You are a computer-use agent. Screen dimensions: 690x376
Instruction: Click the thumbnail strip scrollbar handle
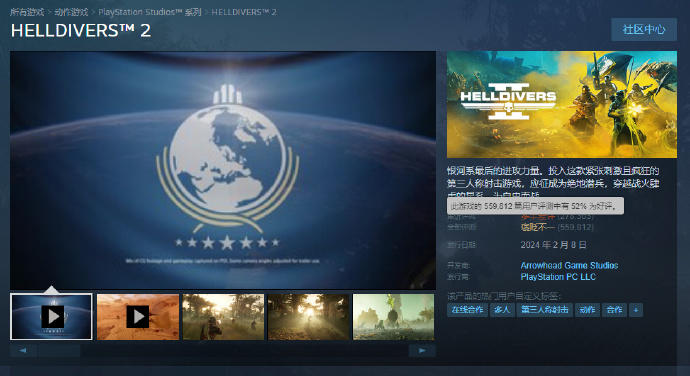59,350
